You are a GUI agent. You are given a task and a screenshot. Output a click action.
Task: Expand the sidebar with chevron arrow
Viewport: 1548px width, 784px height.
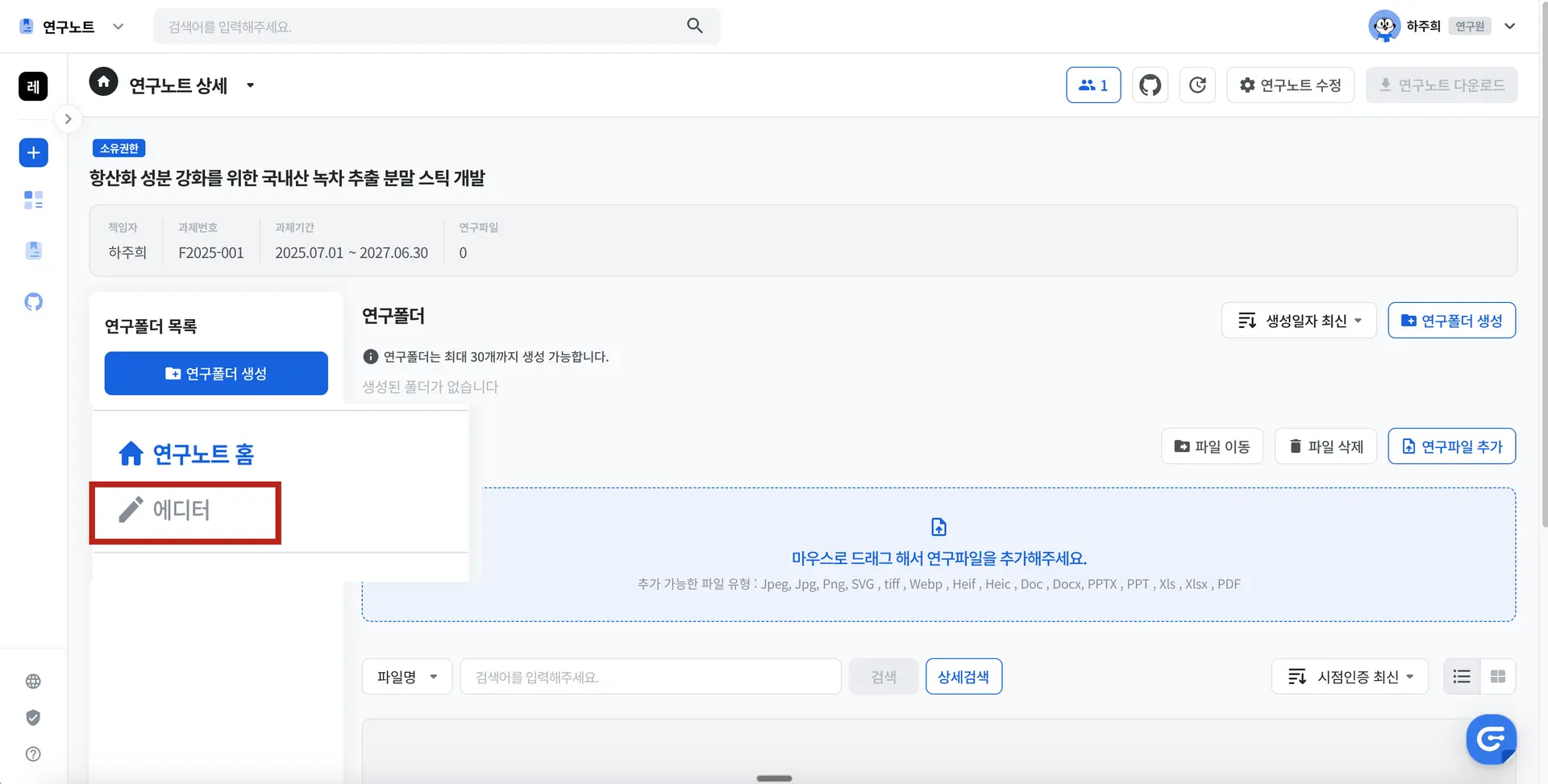pos(68,119)
